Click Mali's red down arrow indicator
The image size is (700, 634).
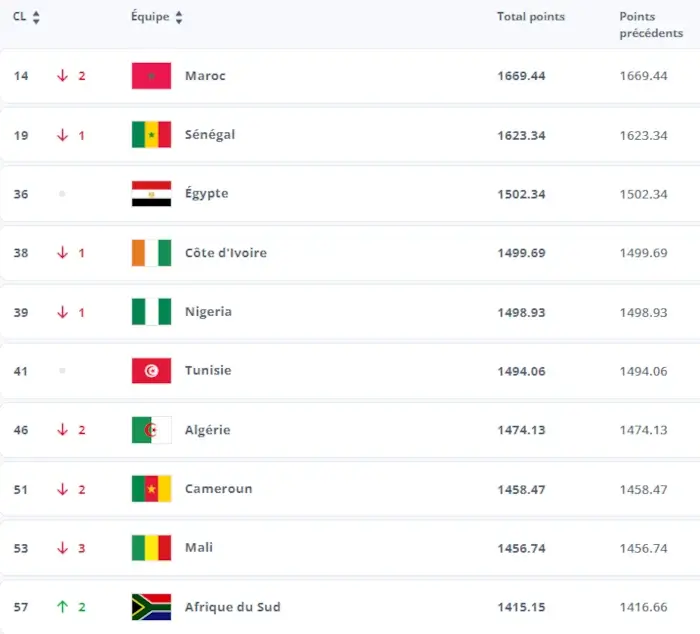62,548
